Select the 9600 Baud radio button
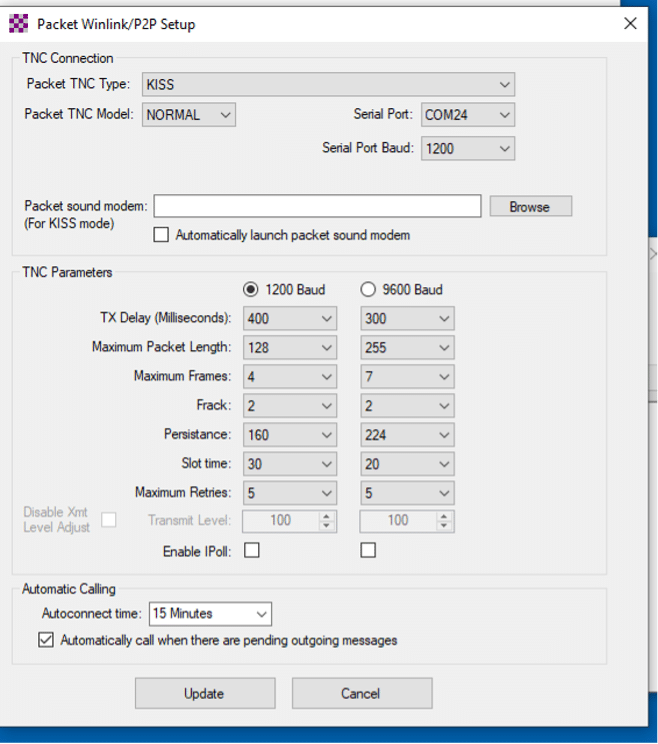The width and height of the screenshot is (658, 744). pos(368,290)
